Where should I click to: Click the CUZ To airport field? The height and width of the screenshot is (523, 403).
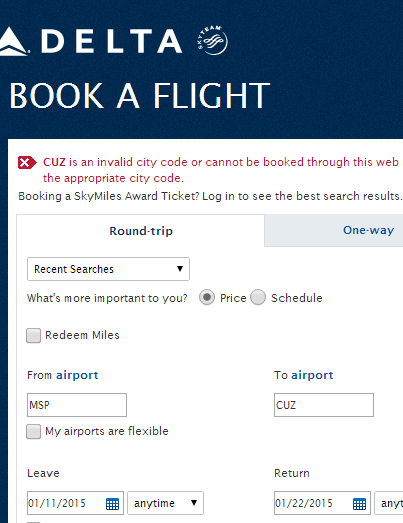click(x=324, y=405)
